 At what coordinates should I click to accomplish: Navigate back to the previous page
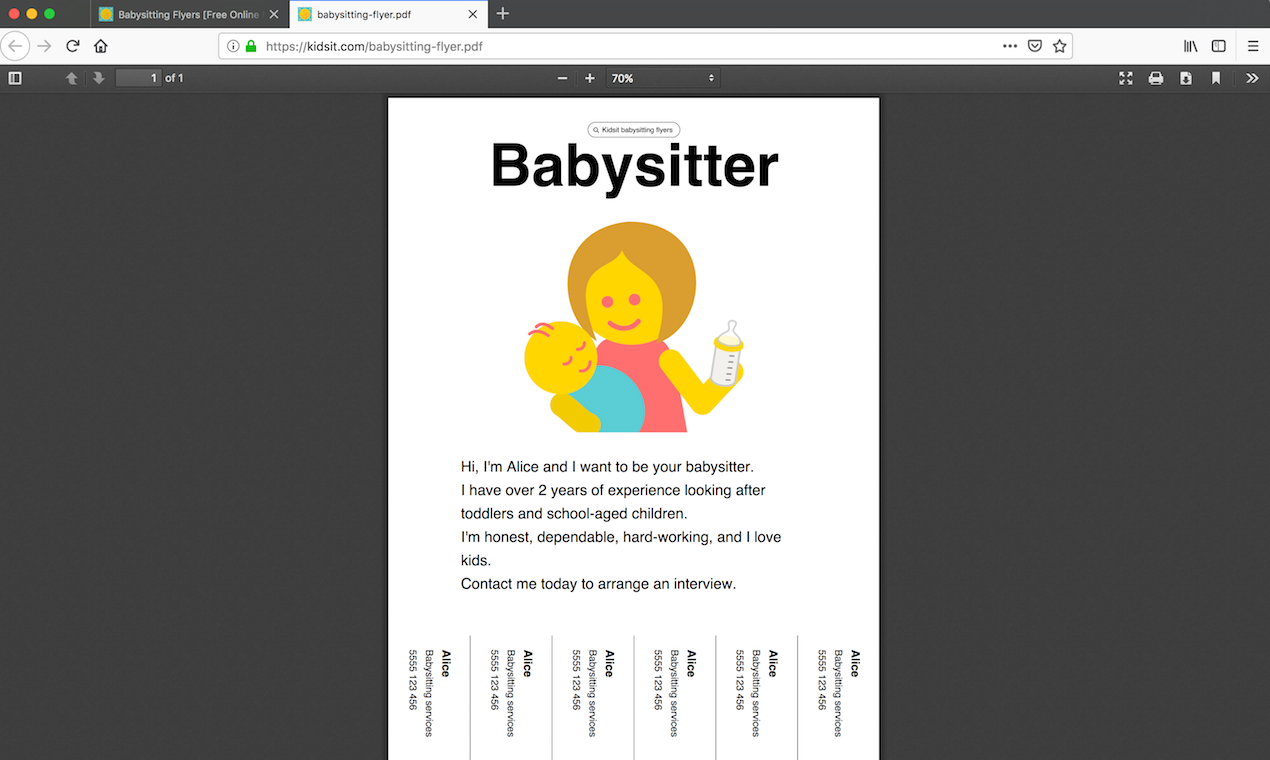pyautogui.click(x=15, y=45)
